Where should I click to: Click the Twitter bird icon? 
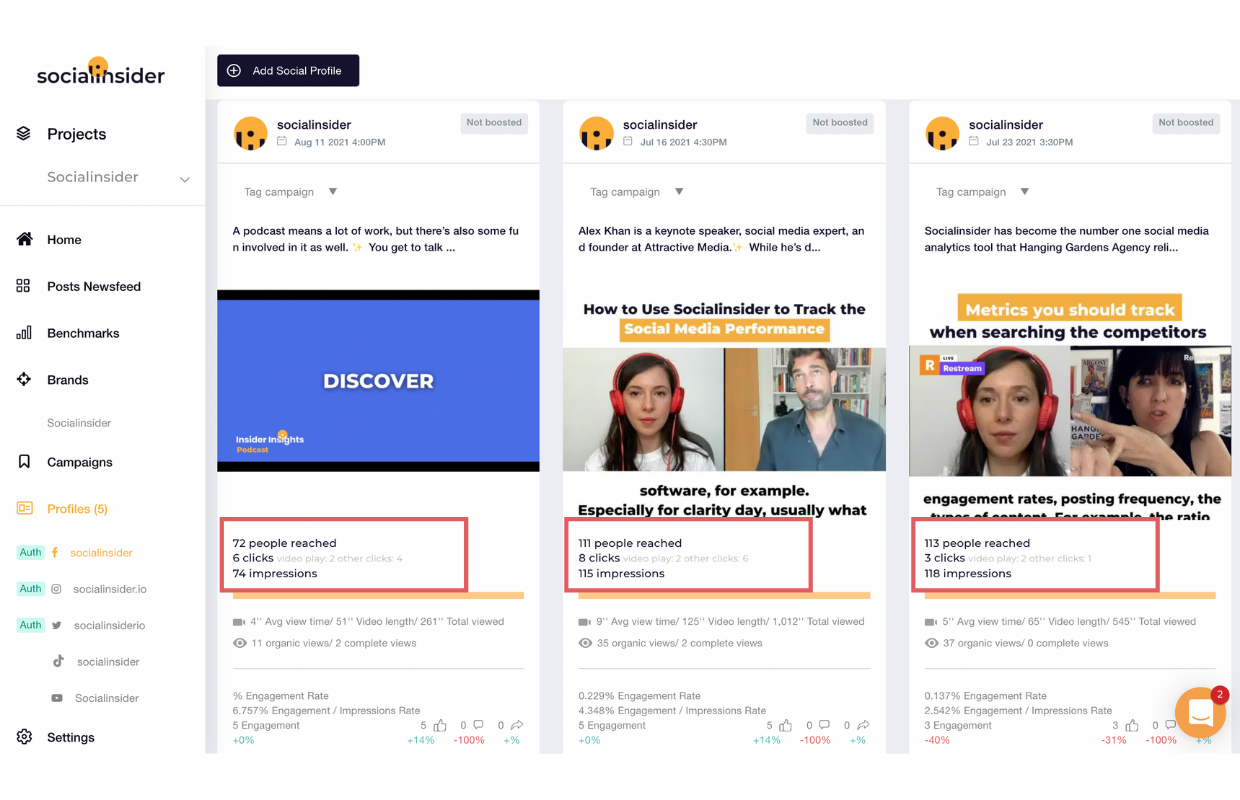click(57, 625)
